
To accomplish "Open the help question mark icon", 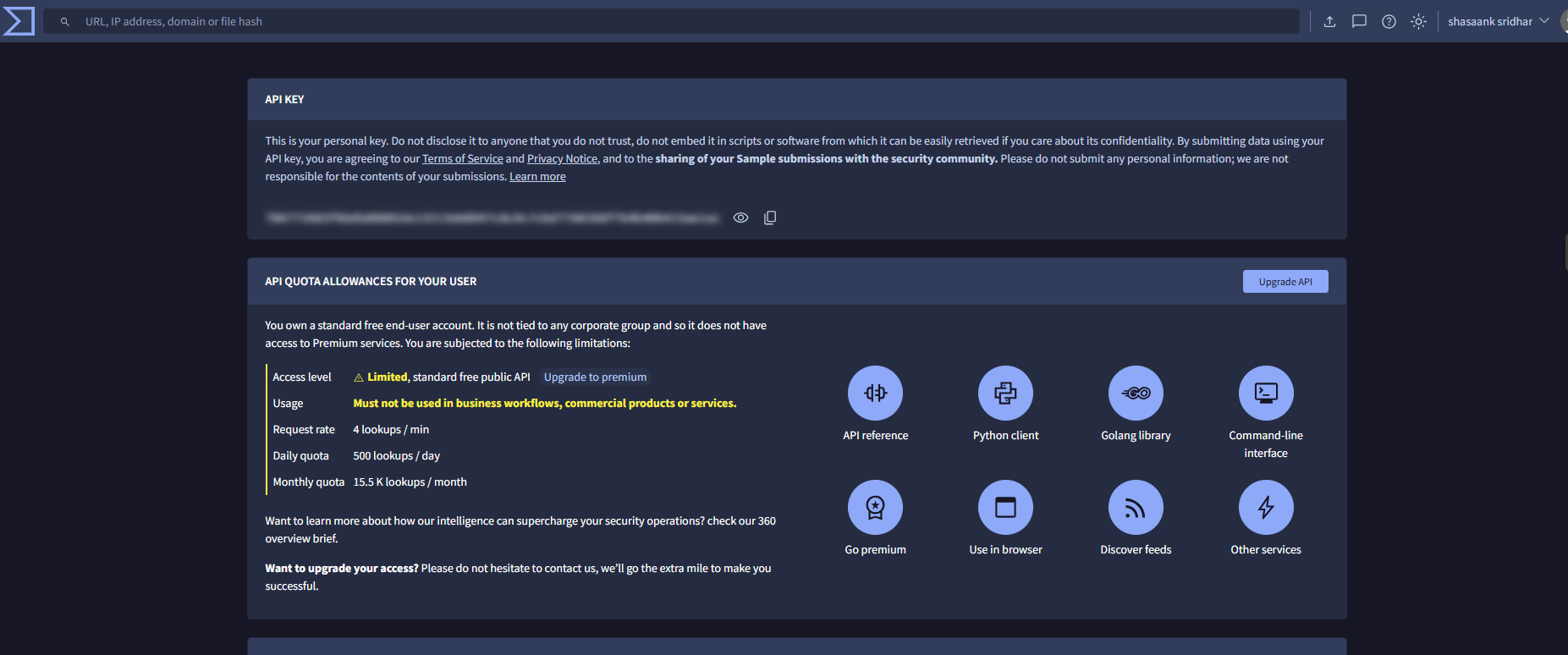I will (x=1389, y=22).
